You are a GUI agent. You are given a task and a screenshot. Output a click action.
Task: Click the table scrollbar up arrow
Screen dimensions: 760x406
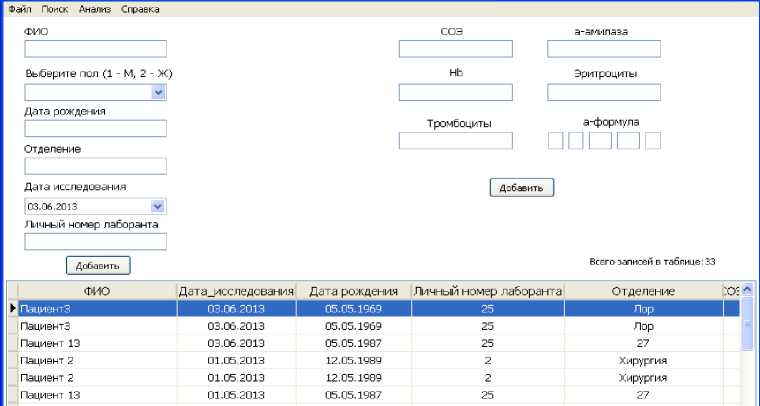747,290
